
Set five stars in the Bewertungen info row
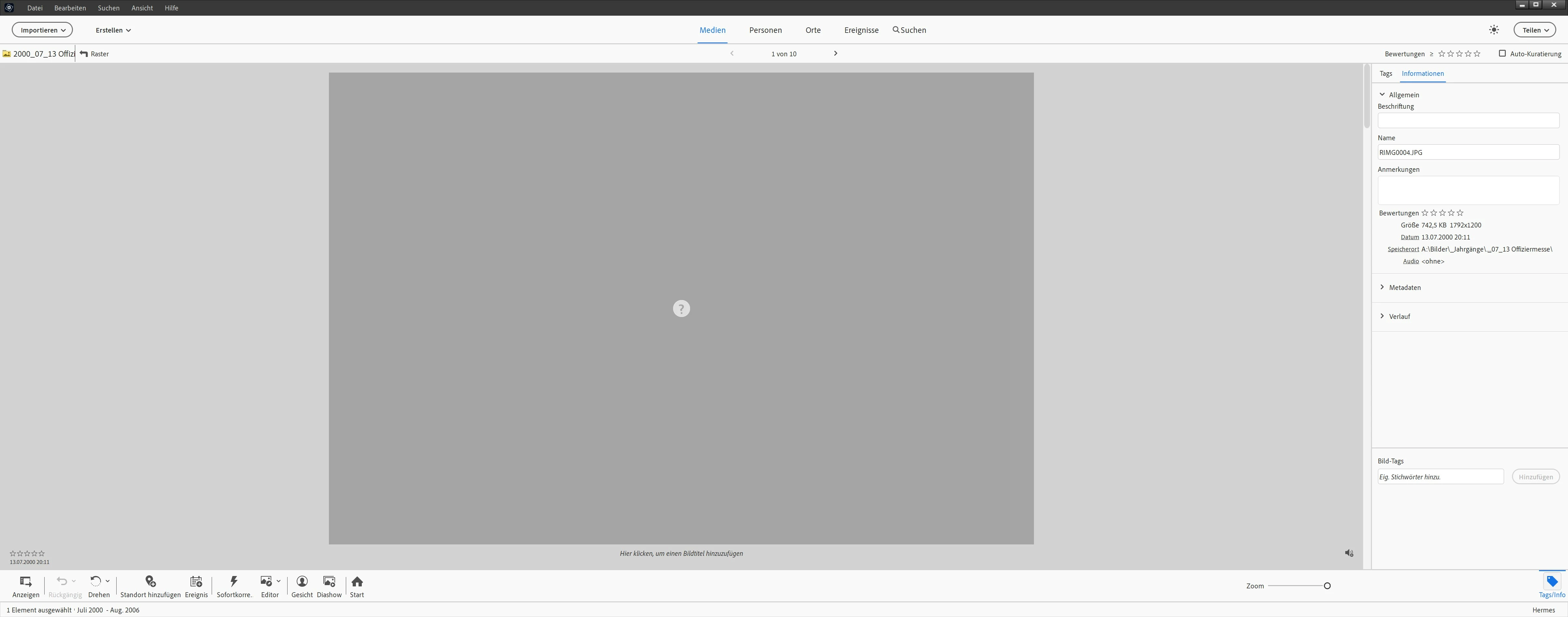1460,213
